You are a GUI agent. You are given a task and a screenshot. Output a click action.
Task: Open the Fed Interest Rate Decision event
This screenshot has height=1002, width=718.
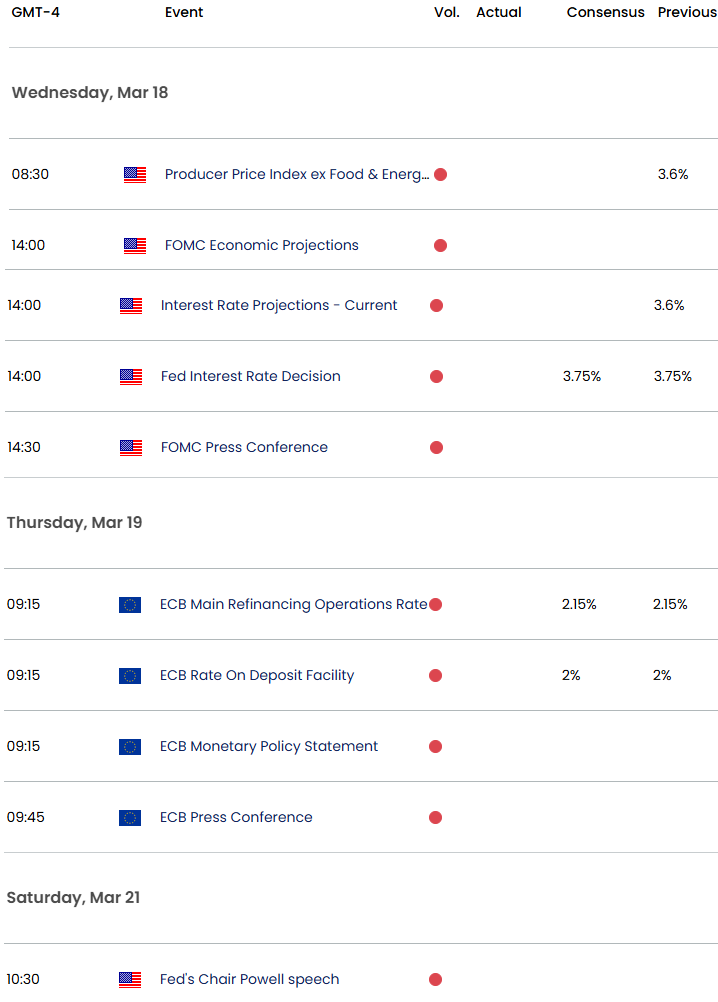point(250,377)
